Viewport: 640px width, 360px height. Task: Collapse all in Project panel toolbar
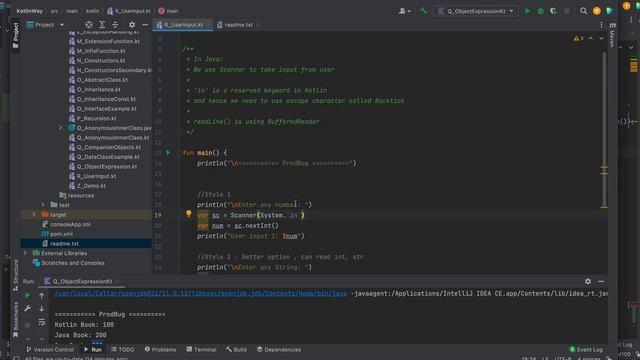pos(115,25)
